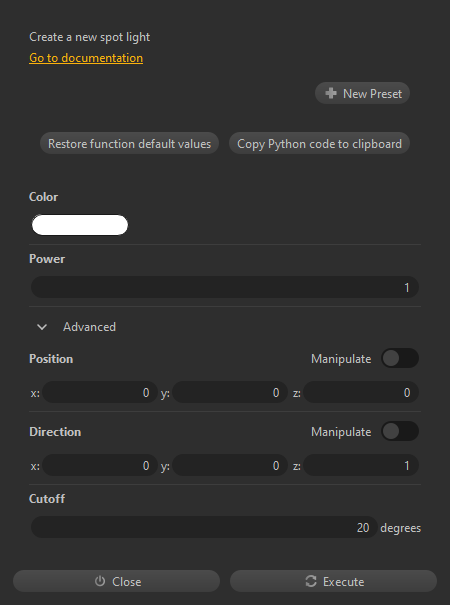This screenshot has width=450, height=605.
Task: Collapse the Advanced section chevron
Action: tap(42, 327)
